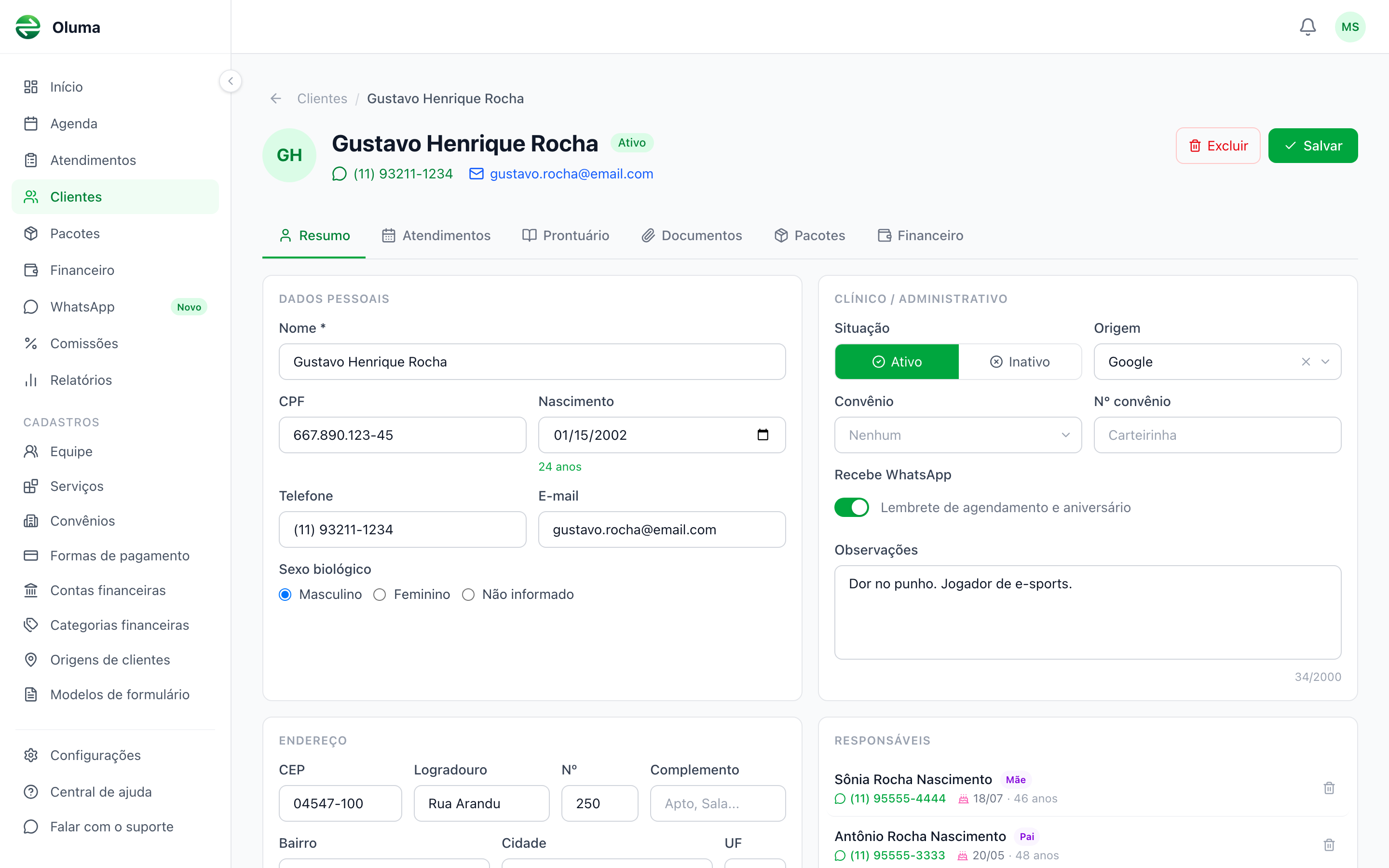Image resolution: width=1389 pixels, height=868 pixels.
Task: Click the Falar com o suporte chat icon
Action: pos(31,827)
